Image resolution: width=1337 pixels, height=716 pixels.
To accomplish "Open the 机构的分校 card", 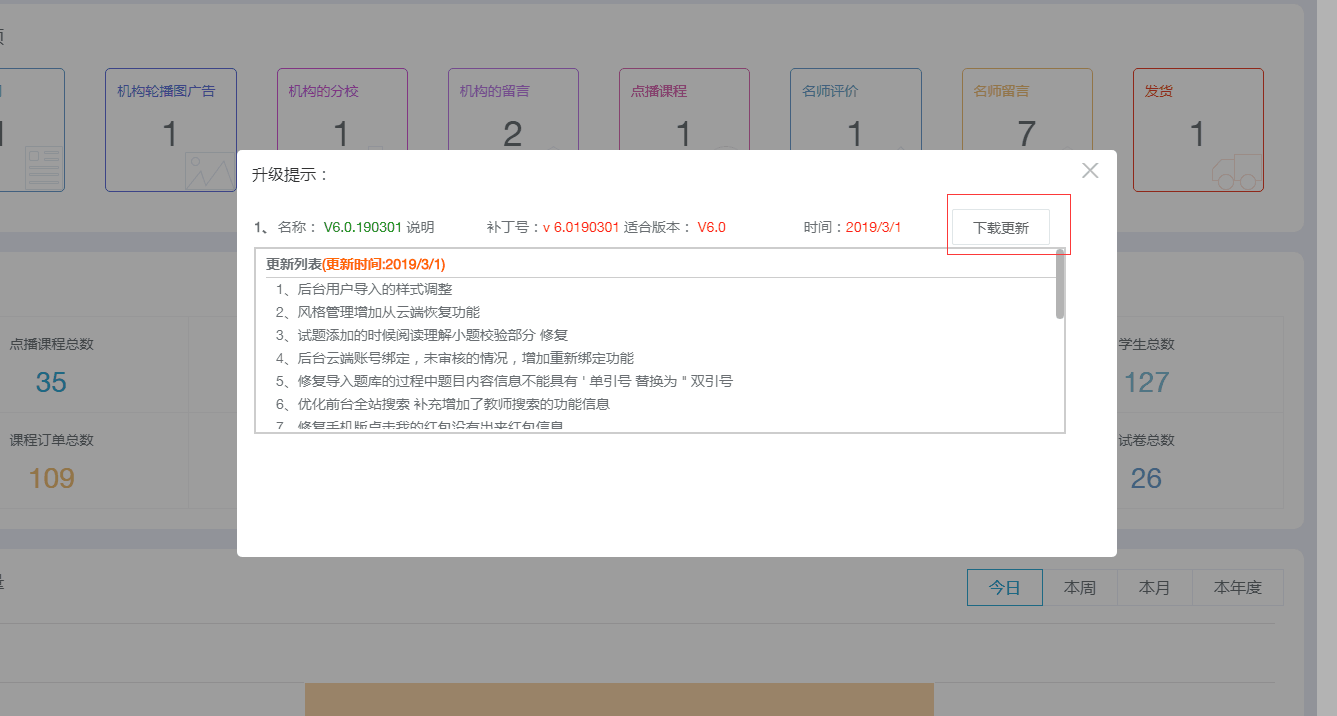I will tap(341, 110).
